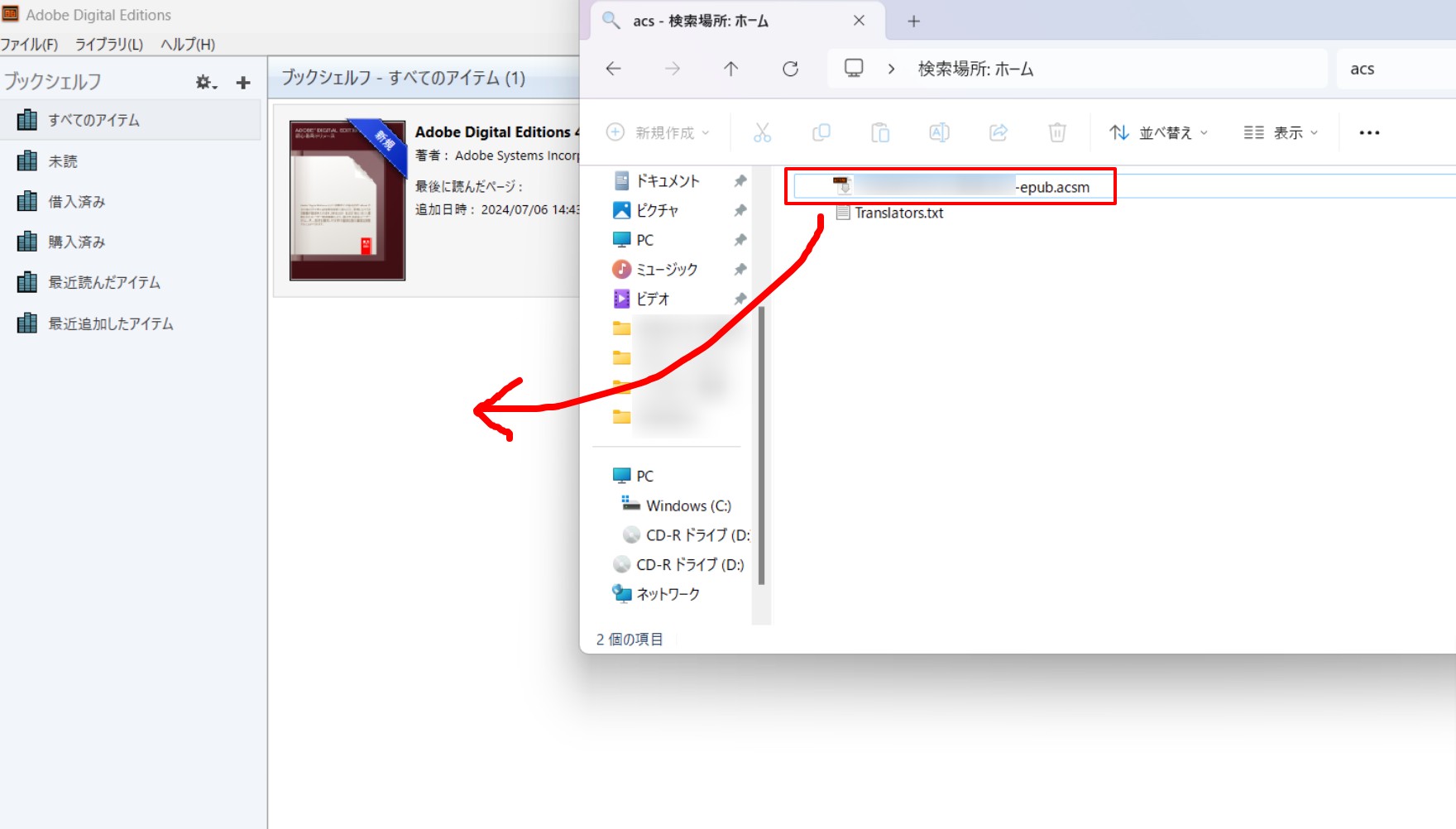Open ドキュメント in the navigation pane

pos(668,180)
